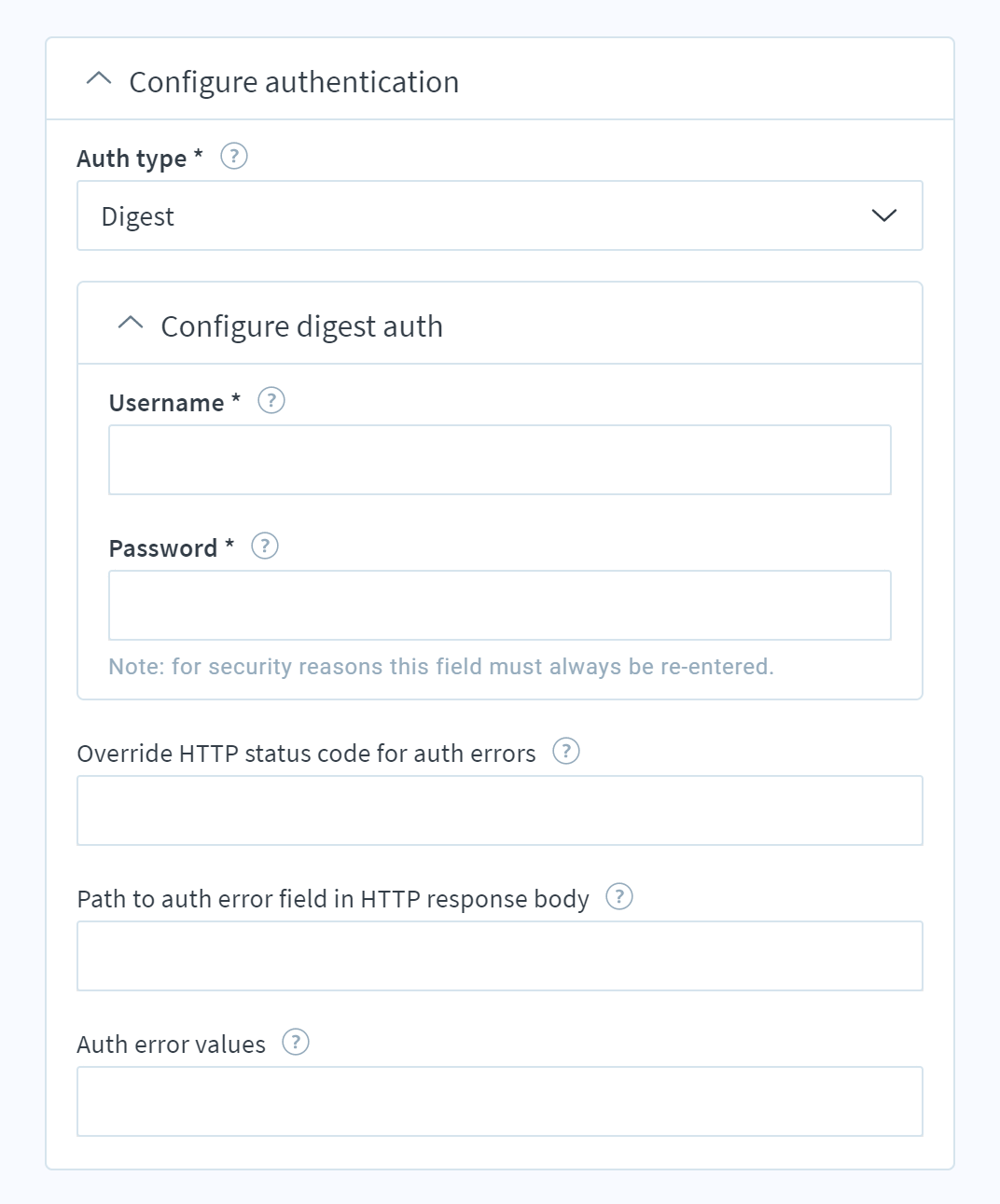Click the Configure authentication header
This screenshot has height=1204, width=1000.
295,82
